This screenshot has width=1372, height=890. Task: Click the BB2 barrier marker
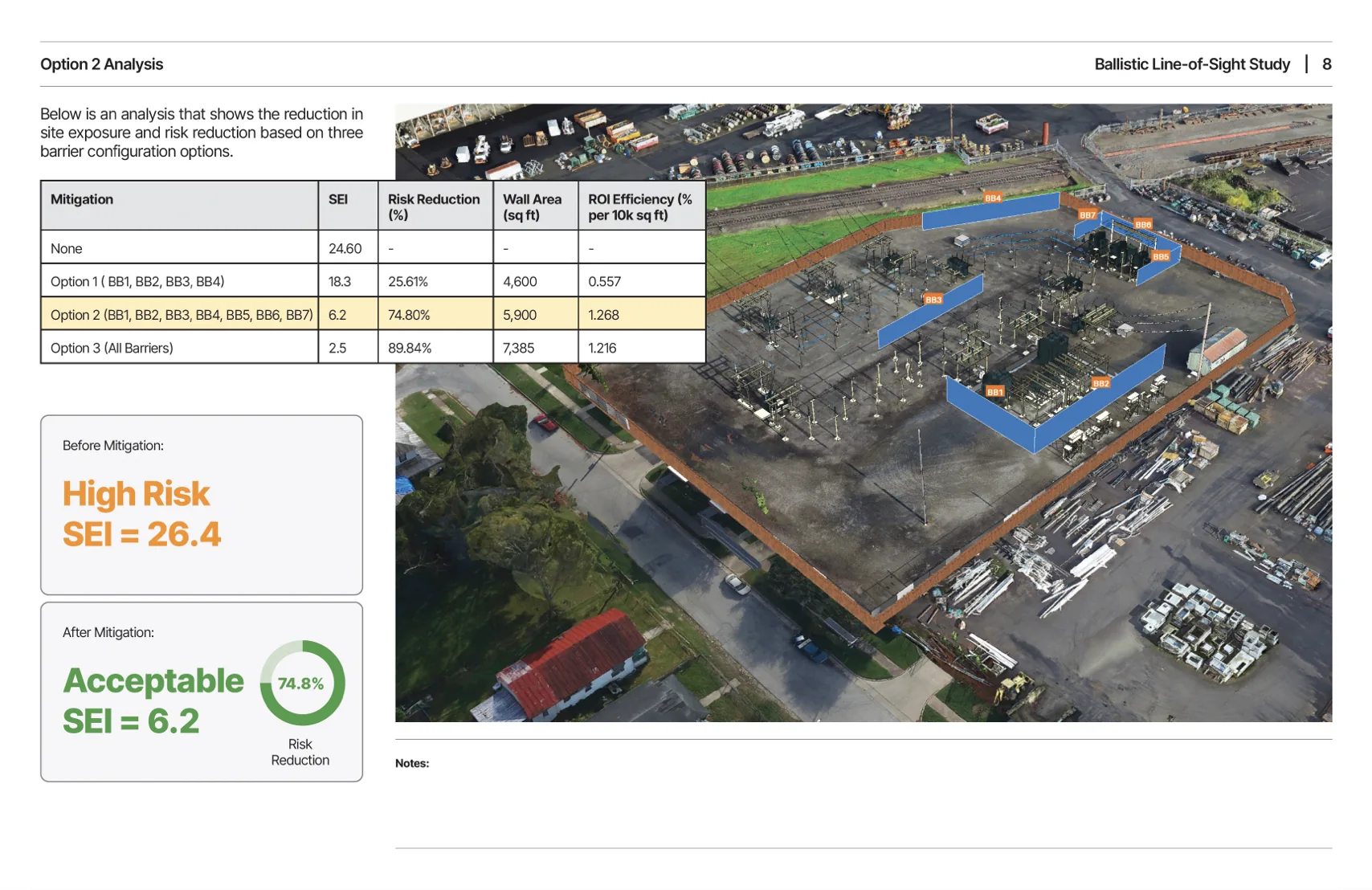1100,383
